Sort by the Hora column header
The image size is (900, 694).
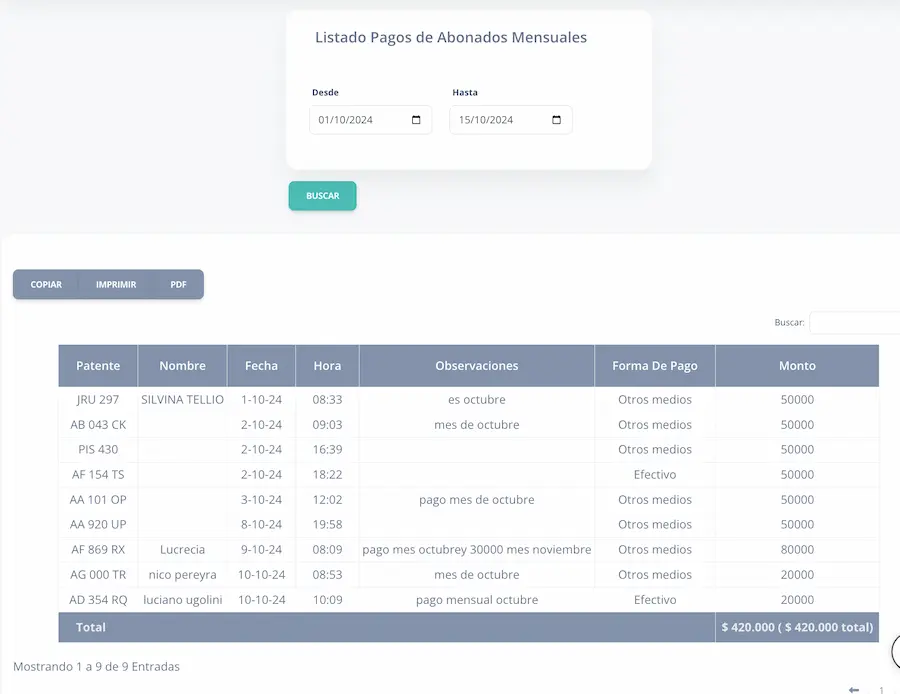[x=327, y=366]
